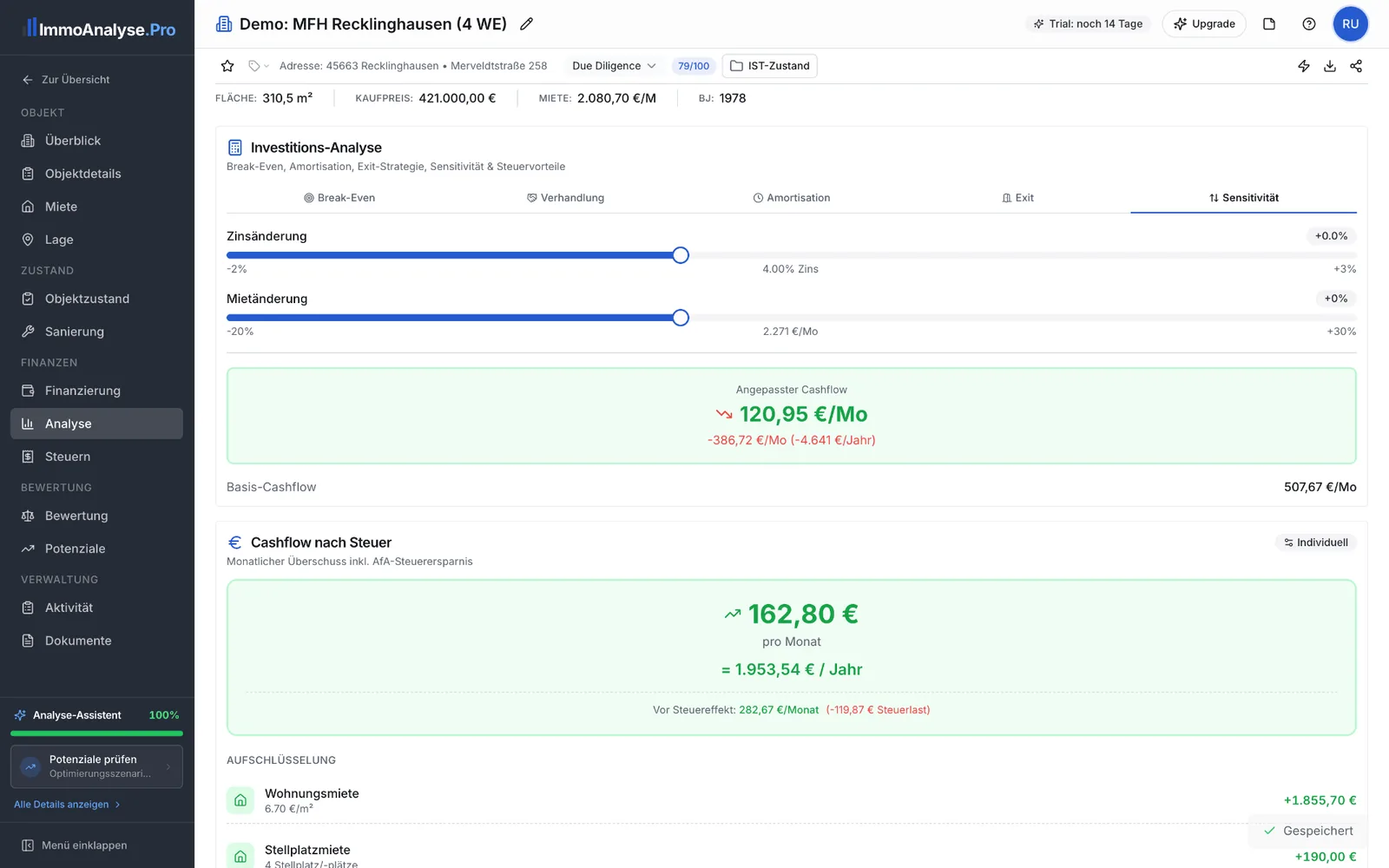The width and height of the screenshot is (1389, 868).
Task: Click the pencil icon to edit project title
Action: pyautogui.click(x=526, y=24)
